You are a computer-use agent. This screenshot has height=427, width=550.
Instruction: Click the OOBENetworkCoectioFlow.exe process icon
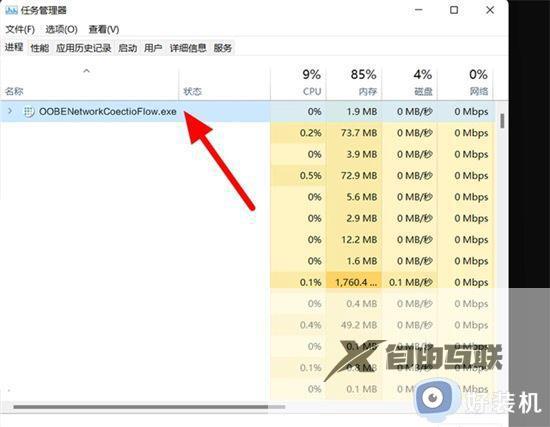29,112
